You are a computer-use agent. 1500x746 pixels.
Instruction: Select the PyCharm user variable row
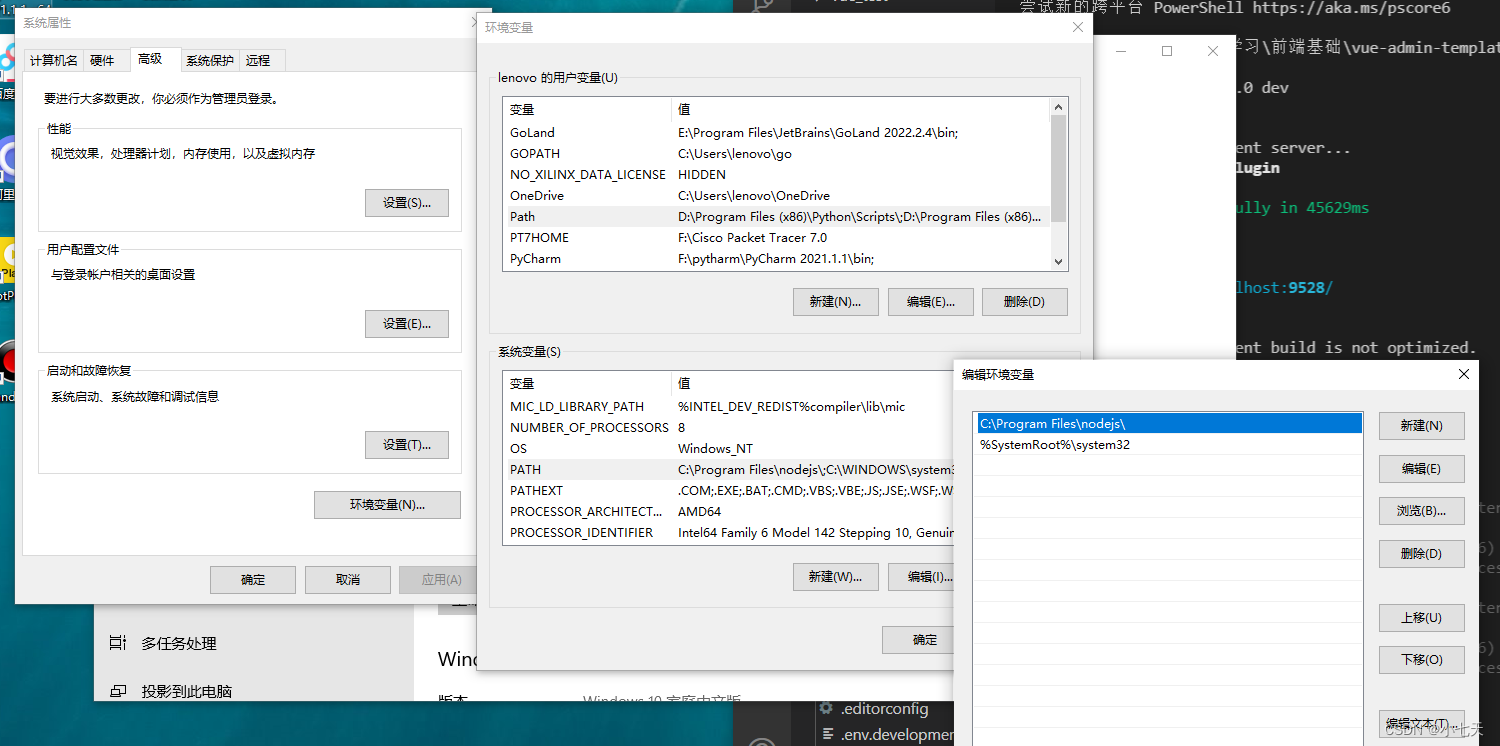tap(778, 258)
